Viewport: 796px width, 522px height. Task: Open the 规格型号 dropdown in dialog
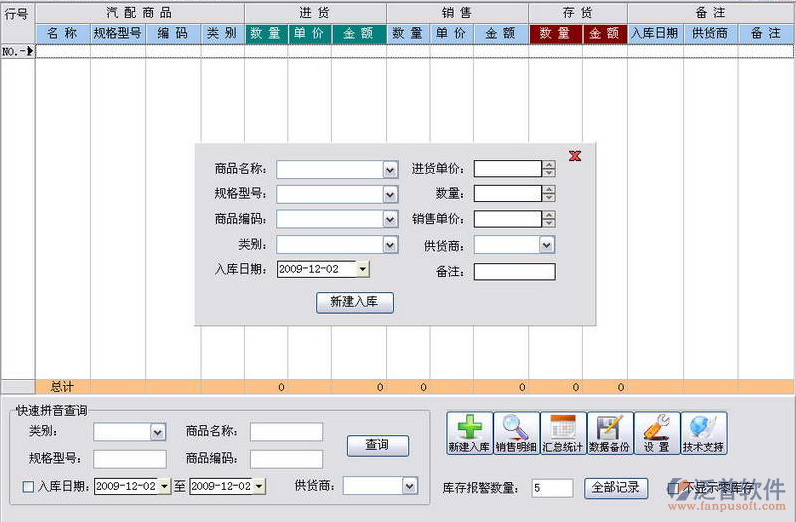tap(390, 194)
